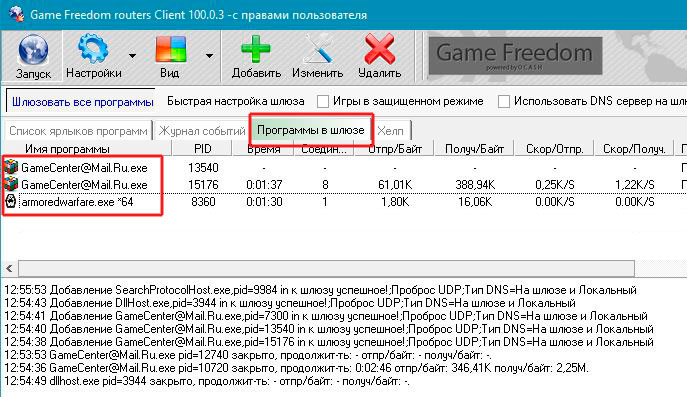Click the Game Freedom banner
687x397 pixels.
coord(515,56)
